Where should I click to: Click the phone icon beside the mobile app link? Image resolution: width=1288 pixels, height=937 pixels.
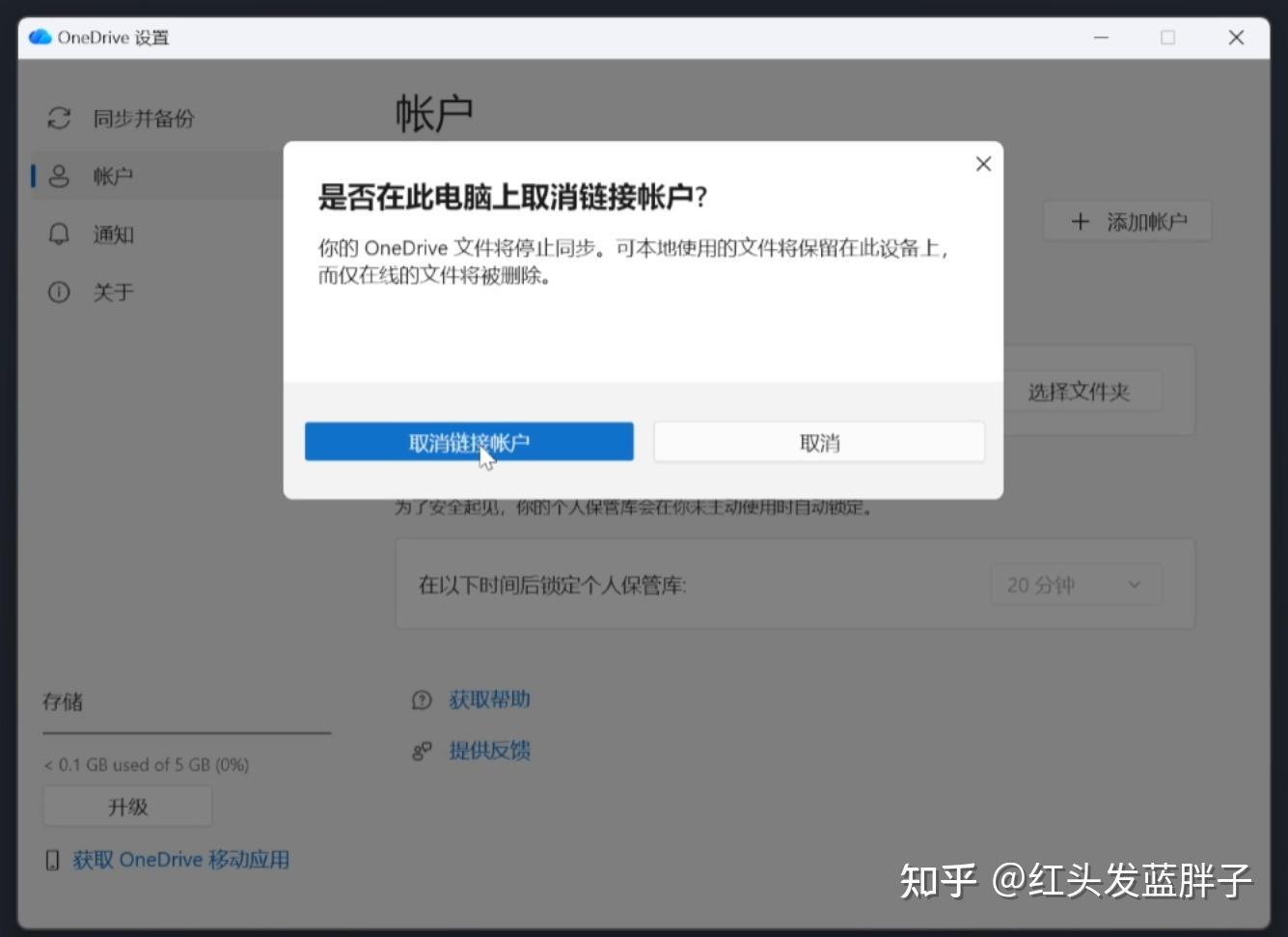(52, 860)
